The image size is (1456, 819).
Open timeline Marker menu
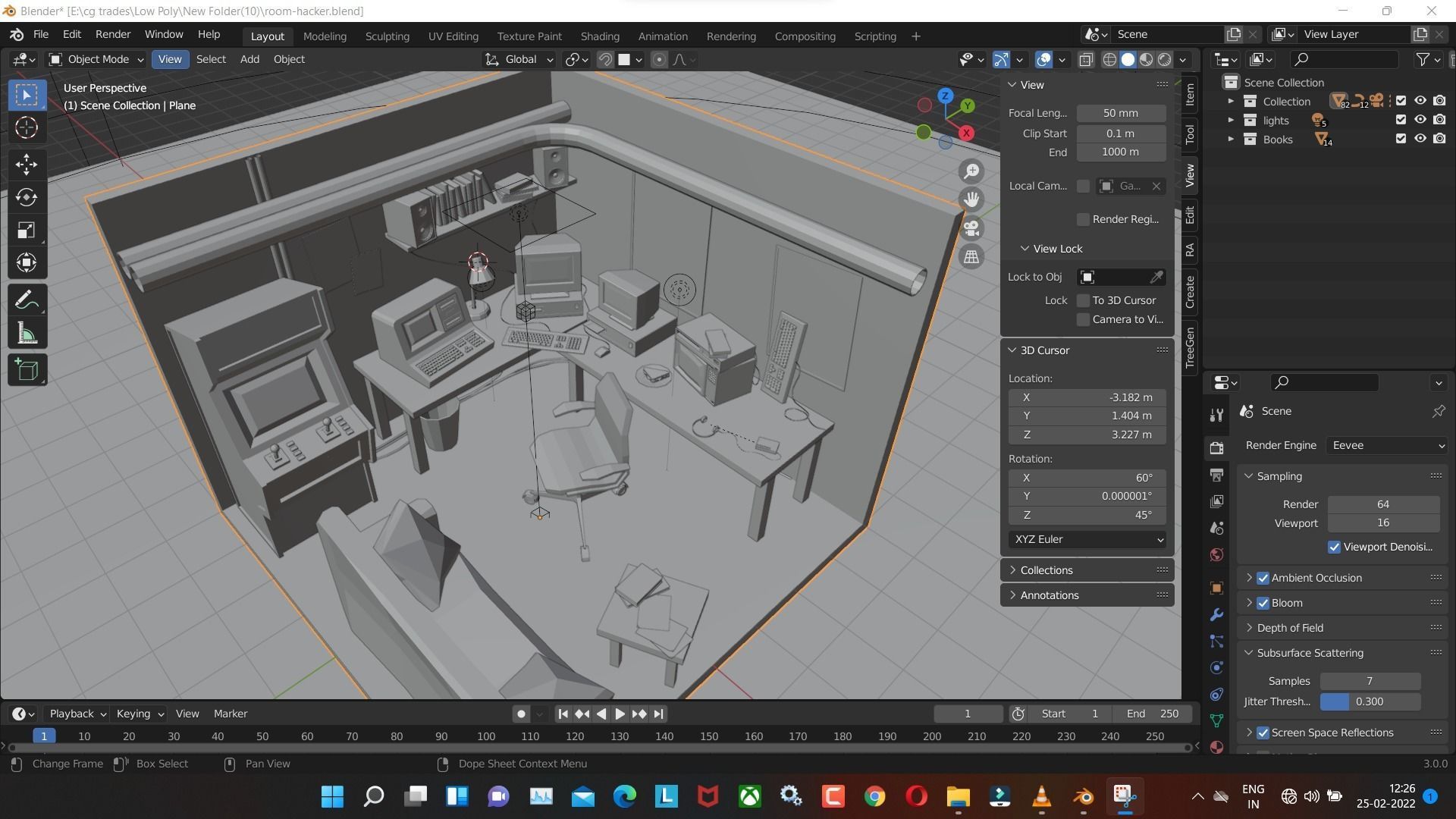click(231, 714)
